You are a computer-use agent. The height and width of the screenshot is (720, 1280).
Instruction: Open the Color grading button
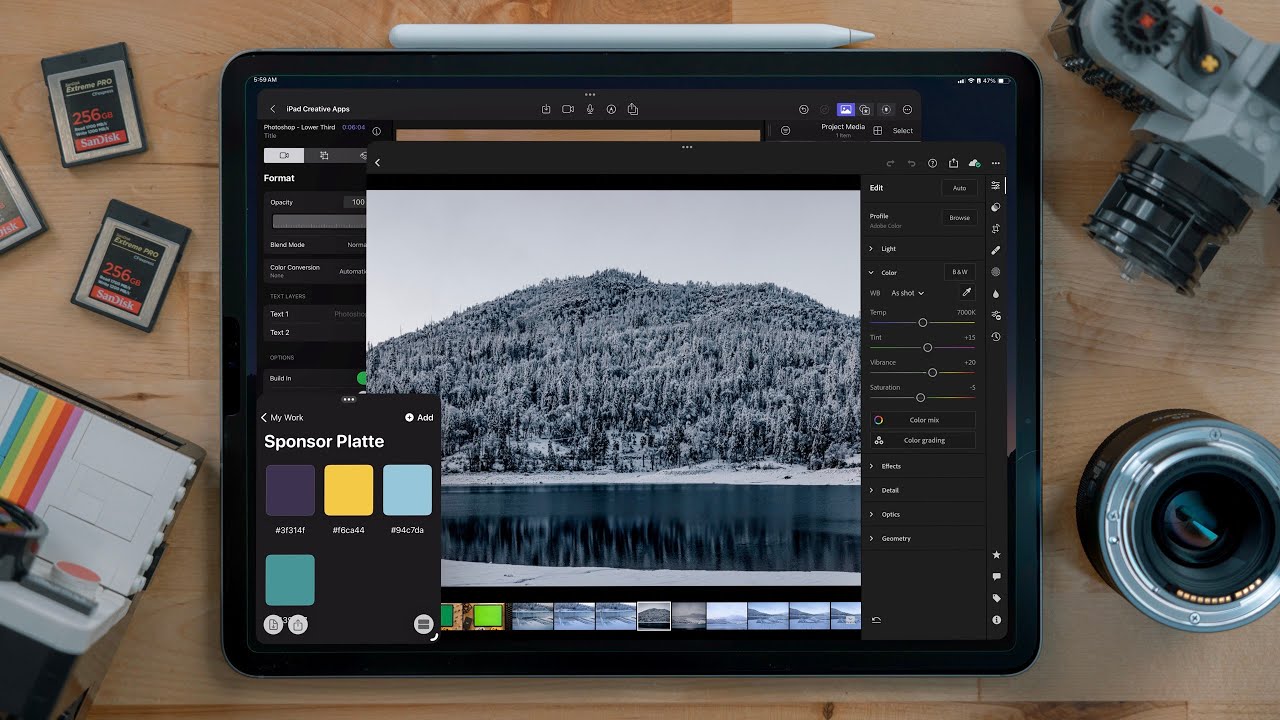click(x=923, y=440)
